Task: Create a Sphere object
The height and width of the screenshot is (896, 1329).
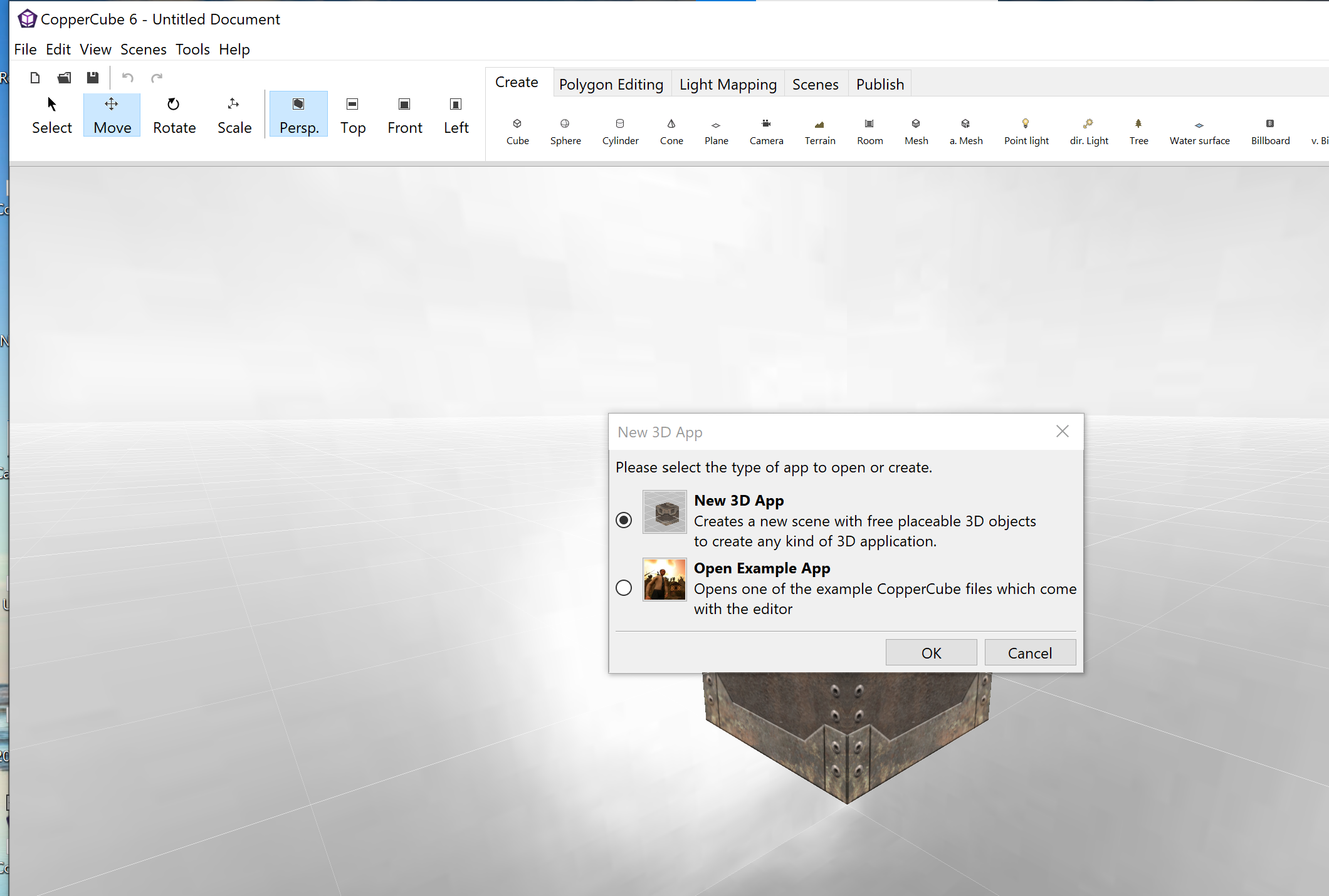Action: pyautogui.click(x=565, y=132)
